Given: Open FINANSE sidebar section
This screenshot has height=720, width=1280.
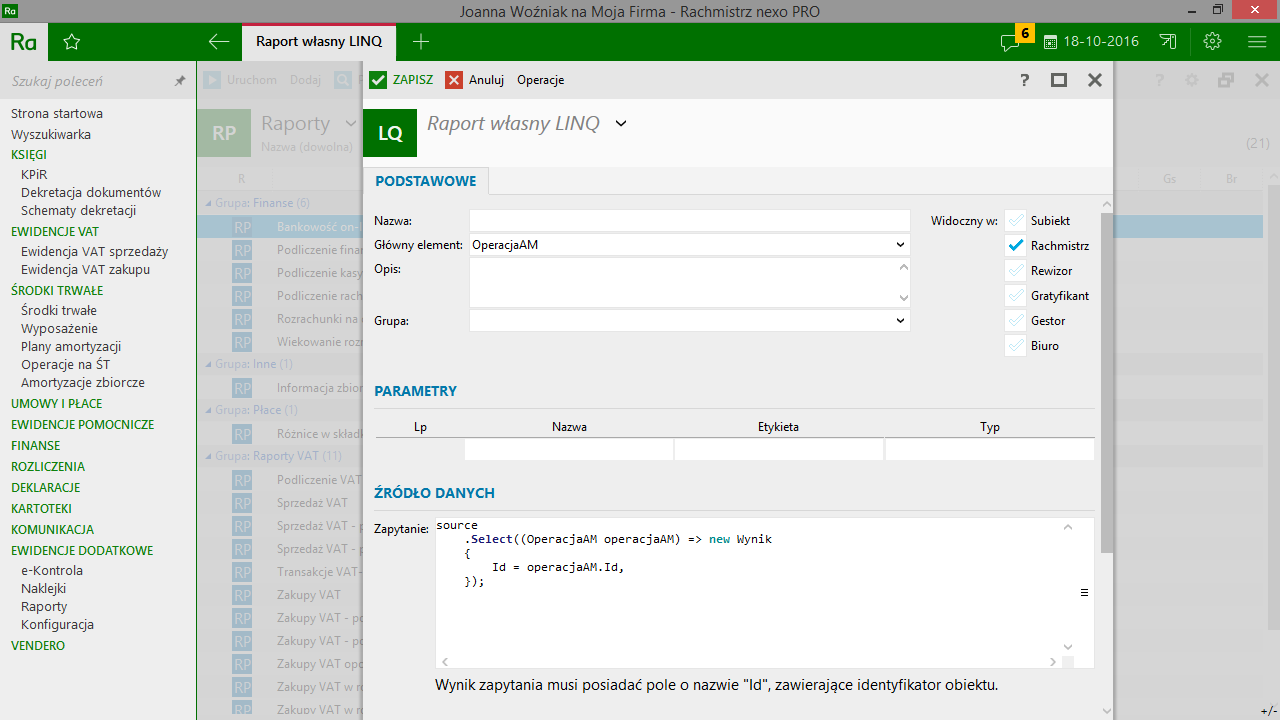Looking at the screenshot, I should (x=36, y=446).
